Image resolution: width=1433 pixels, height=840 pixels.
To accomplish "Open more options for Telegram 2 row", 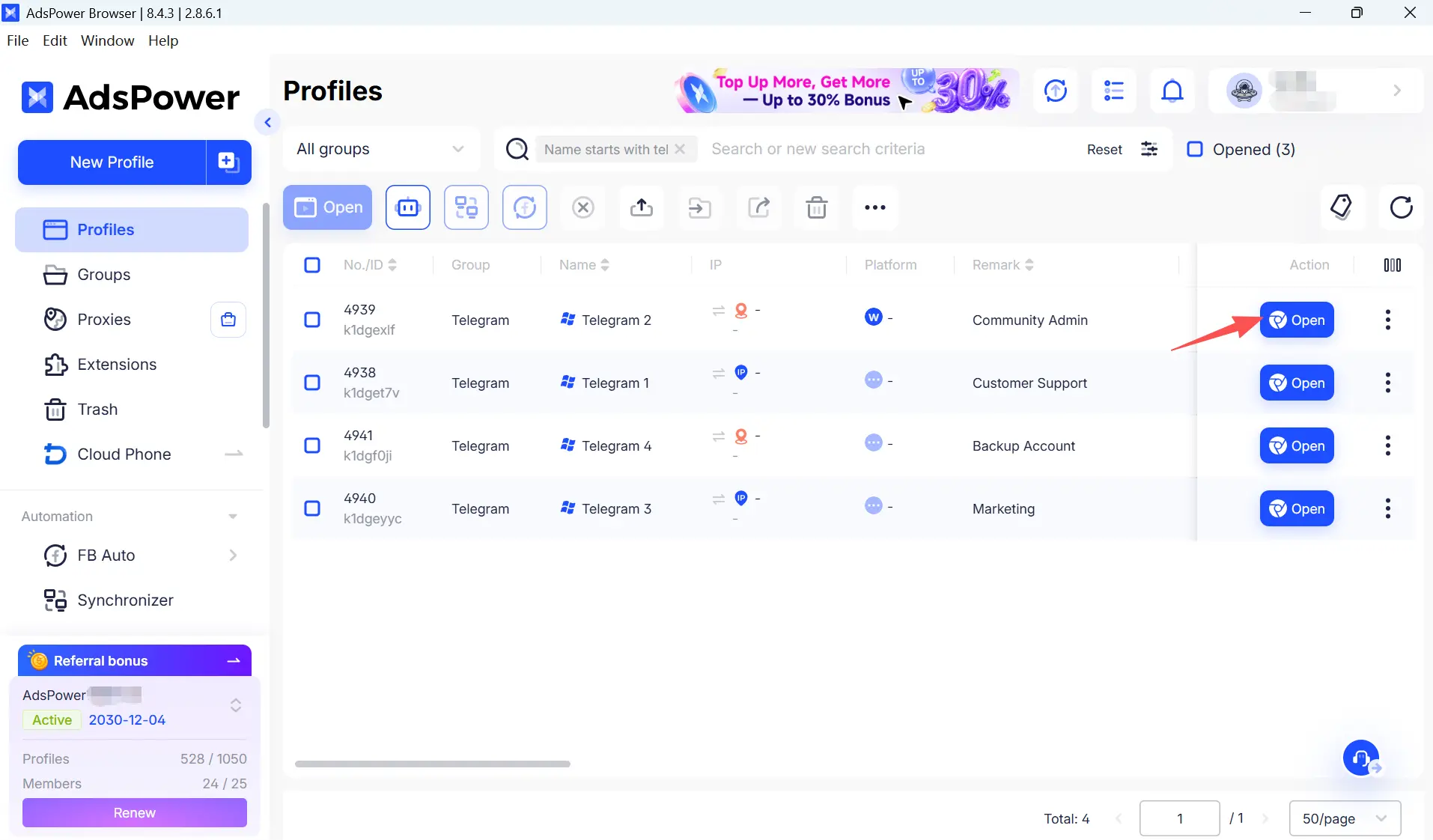I will (x=1388, y=320).
